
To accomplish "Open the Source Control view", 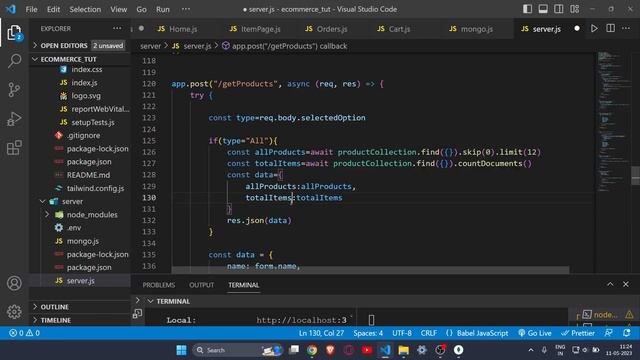I will 14,90.
